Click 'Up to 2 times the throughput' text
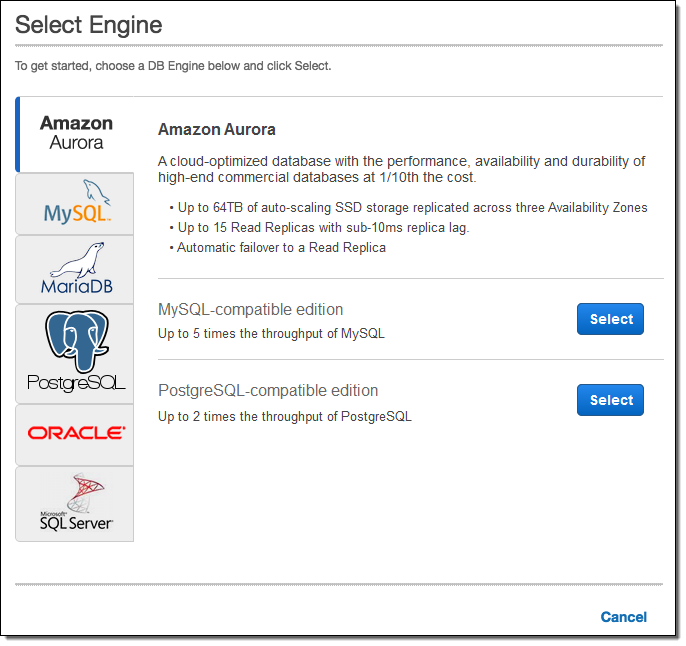Image resolution: width=686 pixels, height=646 pixels. 284,416
